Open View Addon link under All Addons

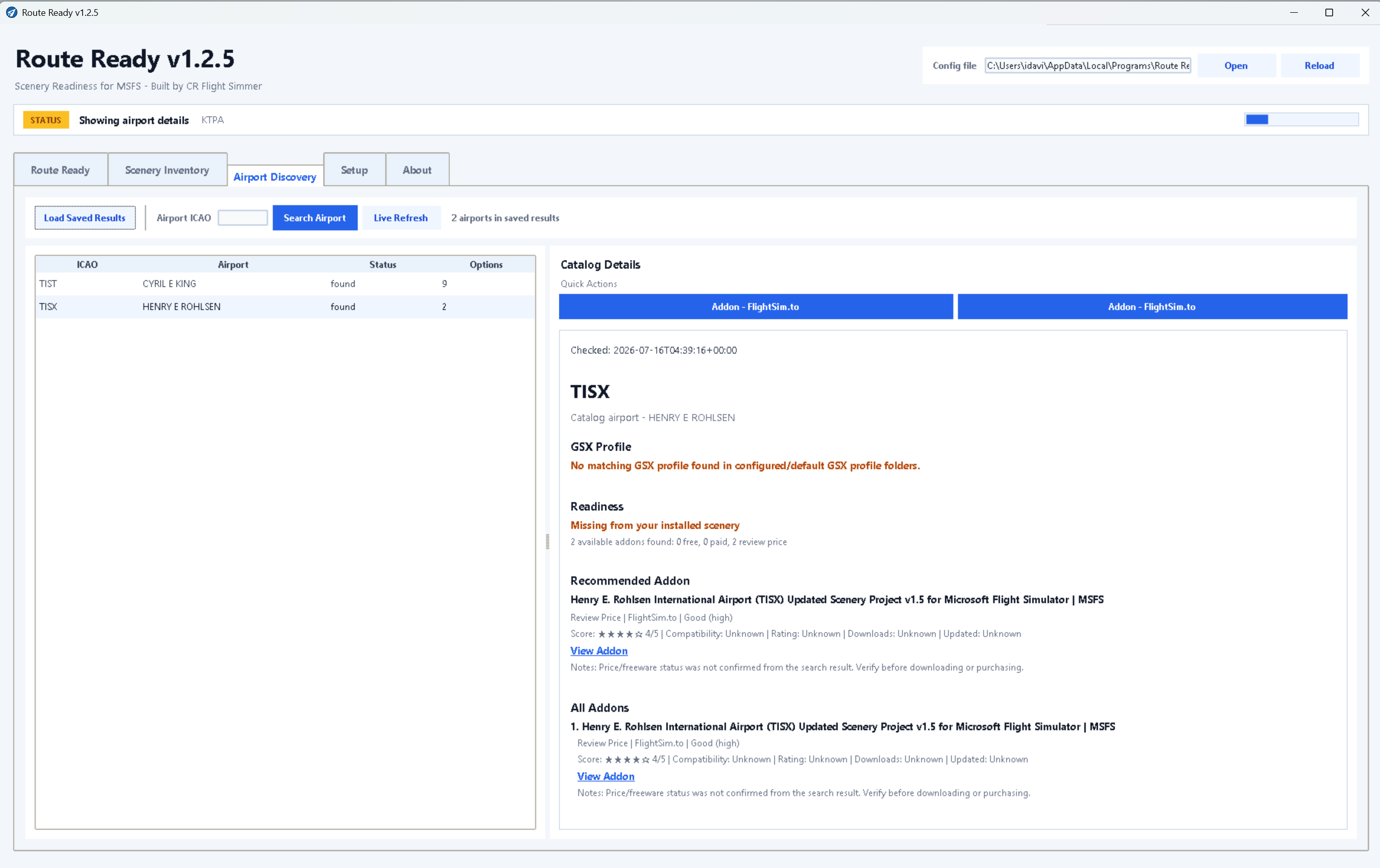(606, 776)
